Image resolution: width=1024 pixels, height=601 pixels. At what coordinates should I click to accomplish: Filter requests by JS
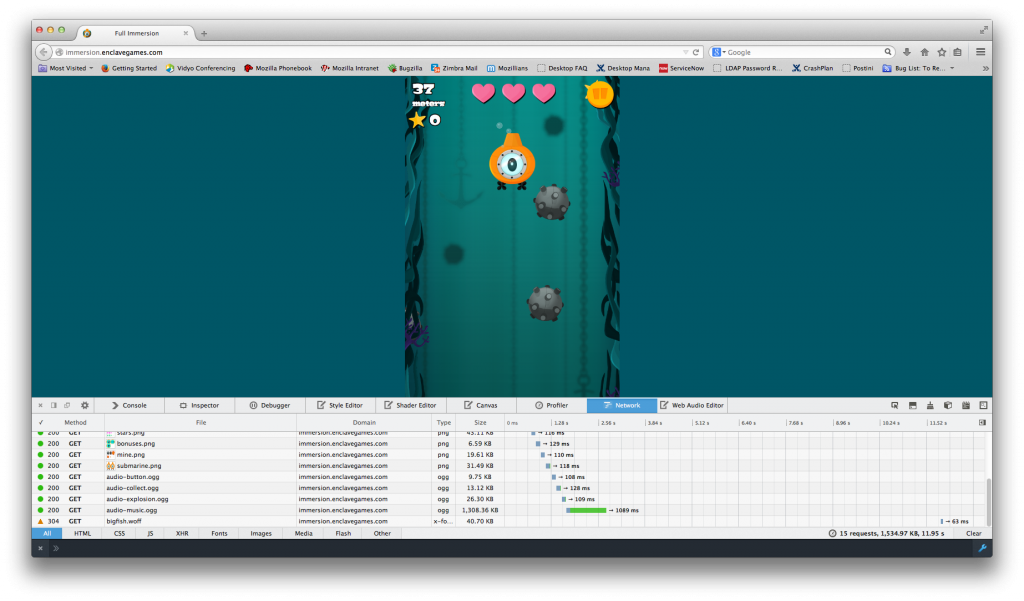[x=150, y=534]
